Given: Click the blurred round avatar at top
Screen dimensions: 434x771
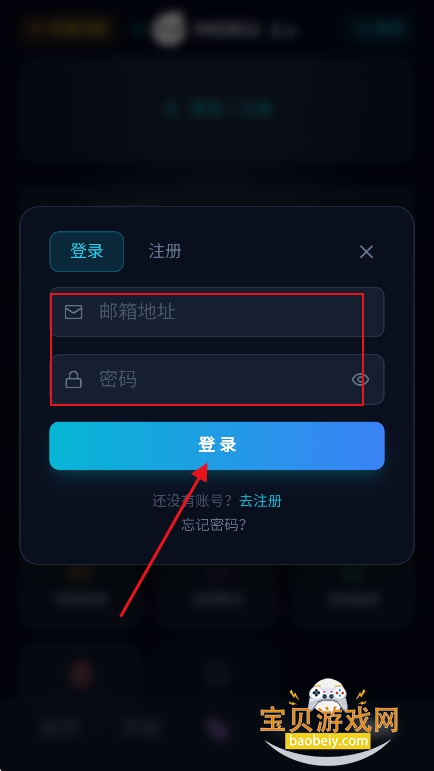Looking at the screenshot, I should click(x=169, y=29).
